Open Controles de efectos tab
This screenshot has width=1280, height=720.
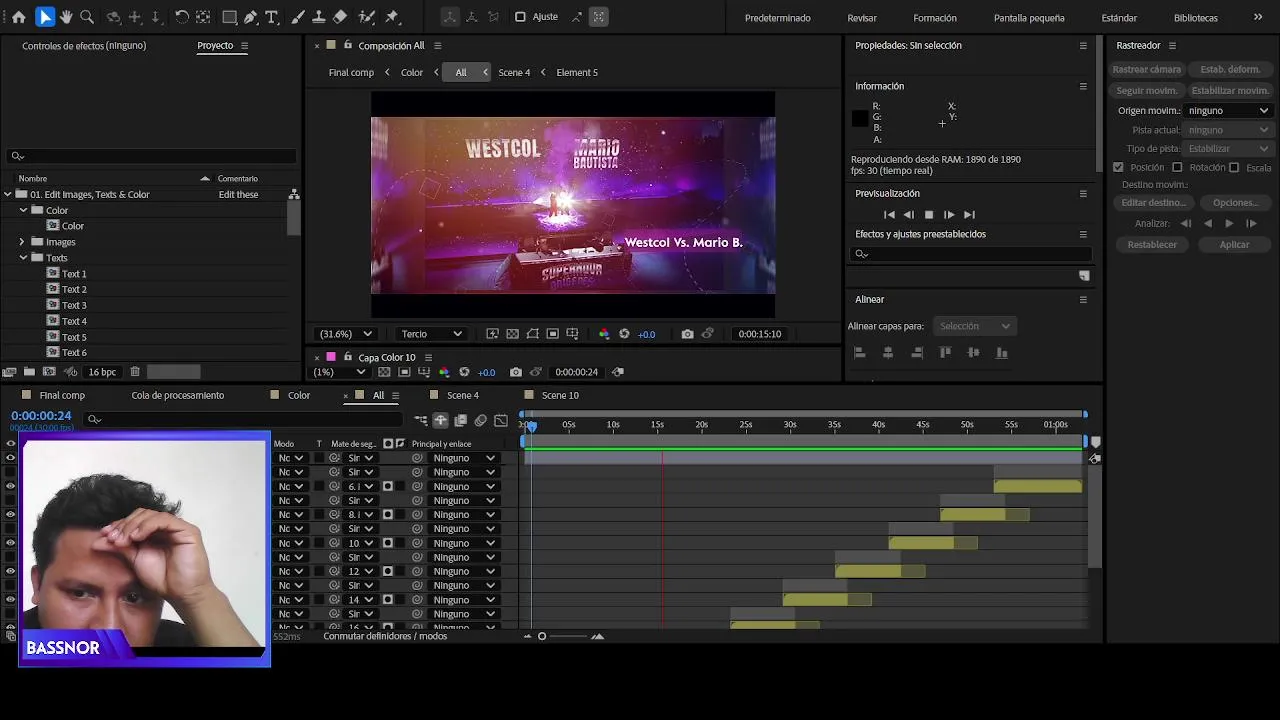pyautogui.click(x=84, y=46)
